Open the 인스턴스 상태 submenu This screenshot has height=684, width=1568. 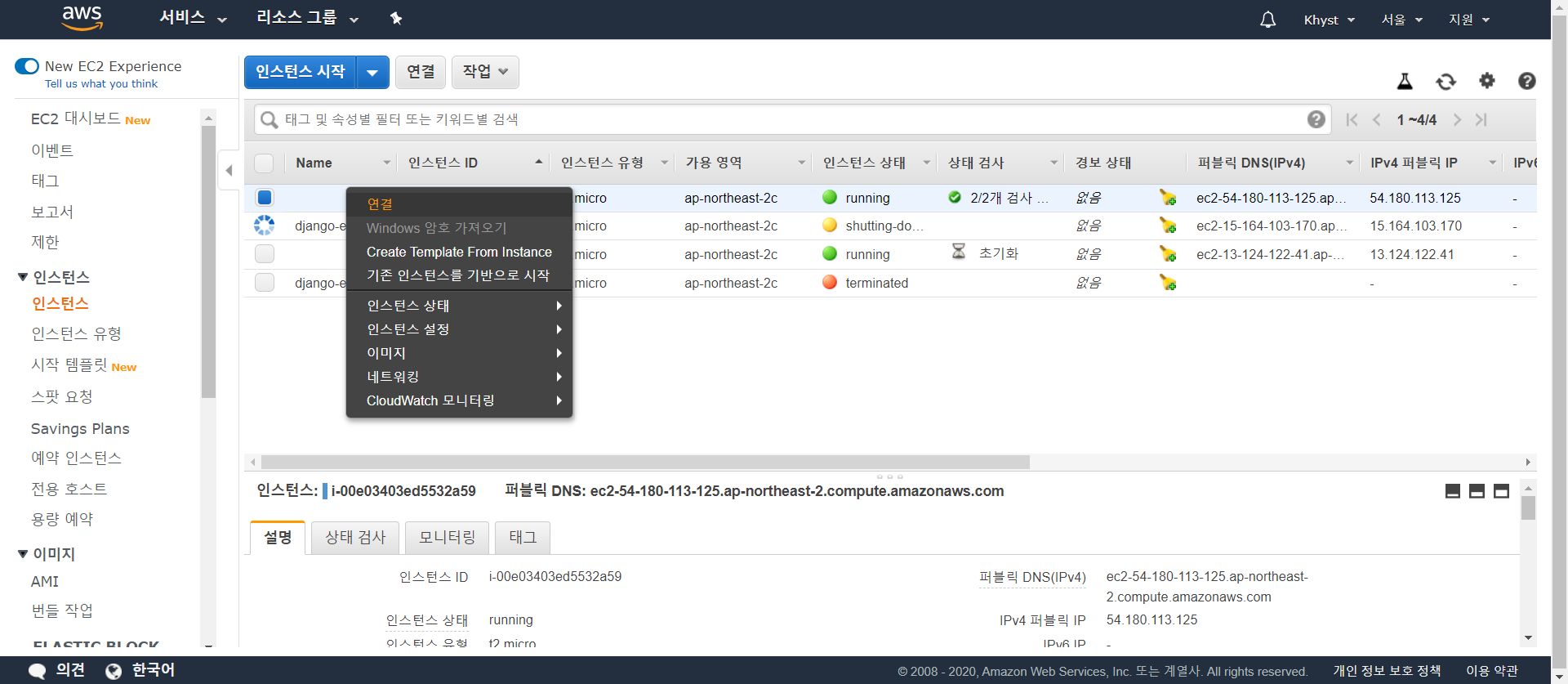pyautogui.click(x=459, y=306)
